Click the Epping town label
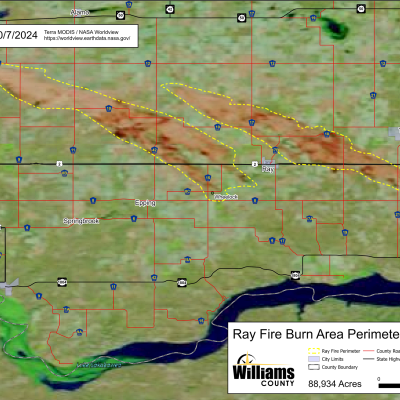Viewport: 400px width, 400px height. (145, 203)
